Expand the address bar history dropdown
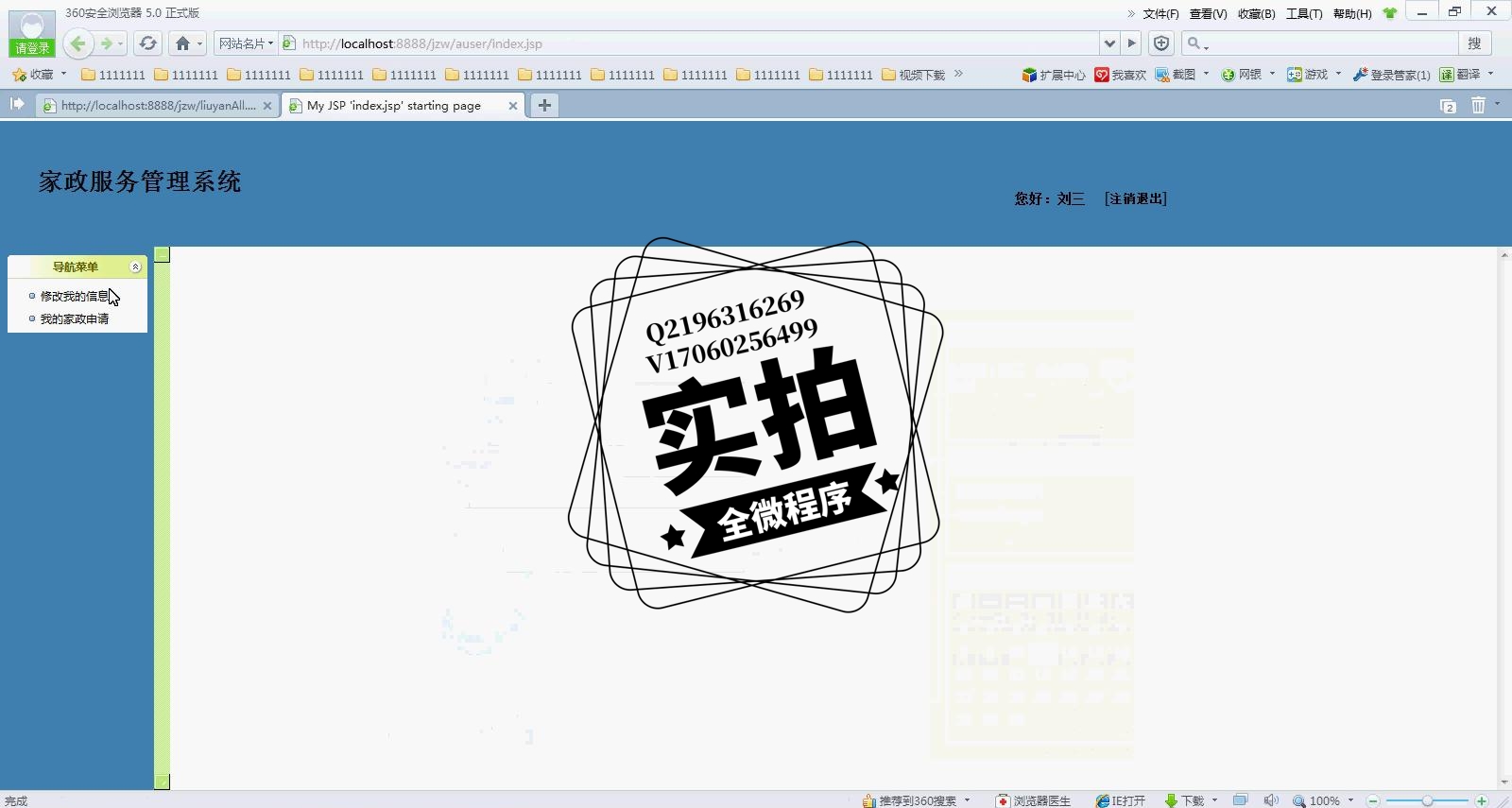The image size is (1512, 808). click(x=1109, y=43)
